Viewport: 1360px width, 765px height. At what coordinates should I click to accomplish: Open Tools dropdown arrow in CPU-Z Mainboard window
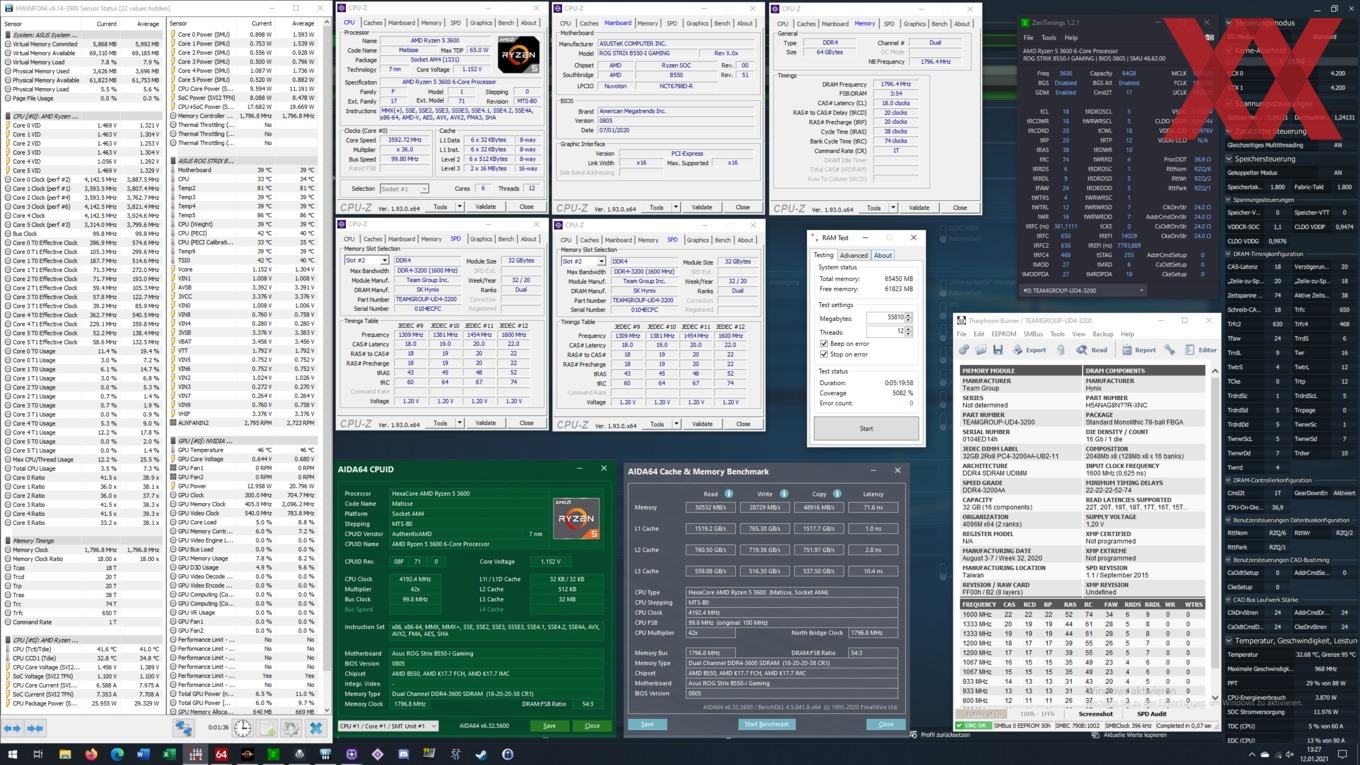(675, 207)
